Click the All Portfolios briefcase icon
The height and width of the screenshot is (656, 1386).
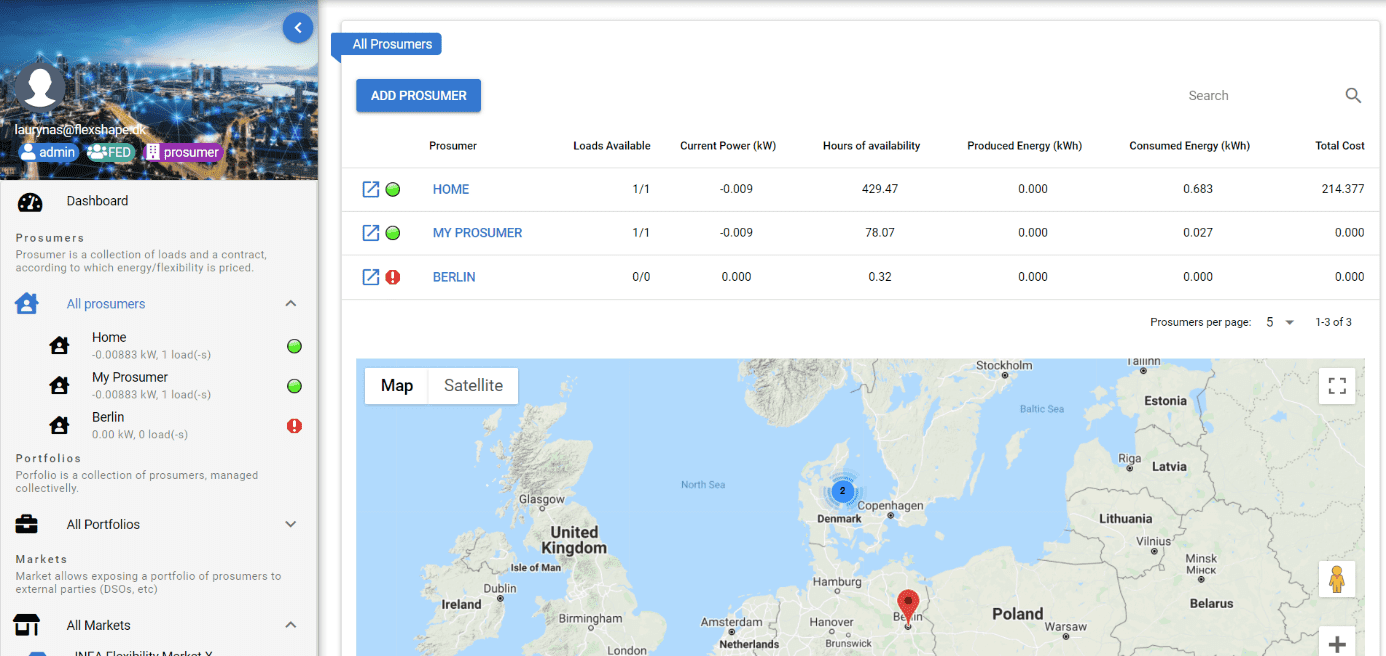27,524
